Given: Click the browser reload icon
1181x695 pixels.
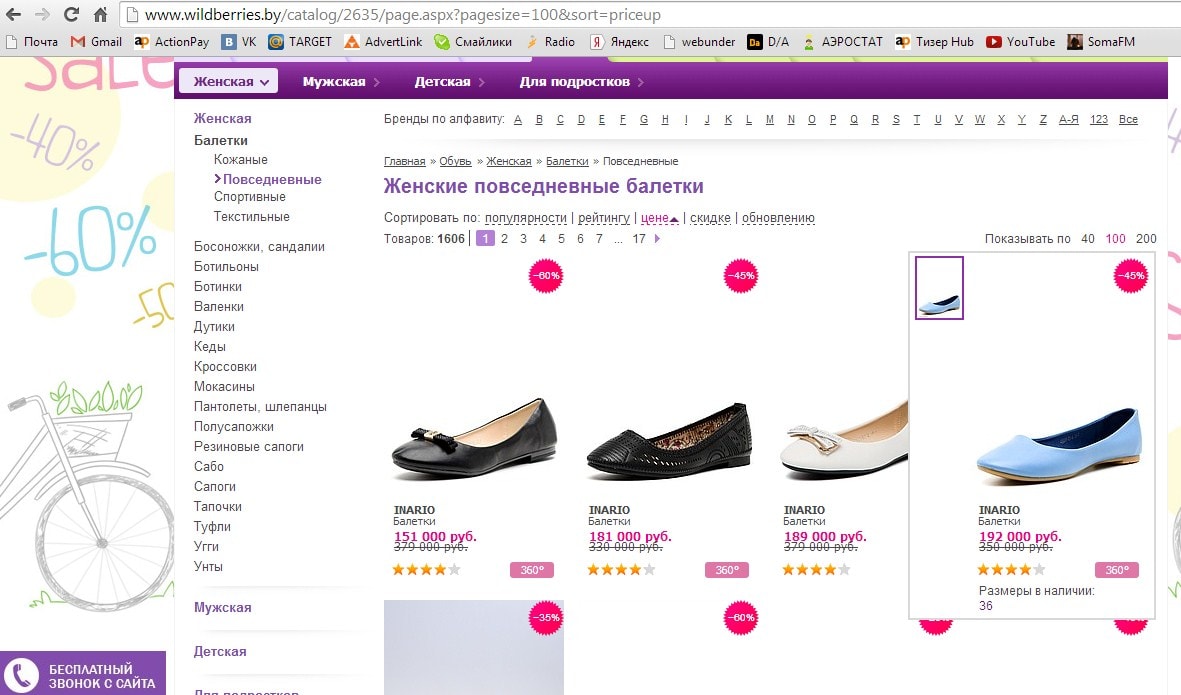Looking at the screenshot, I should (x=71, y=15).
